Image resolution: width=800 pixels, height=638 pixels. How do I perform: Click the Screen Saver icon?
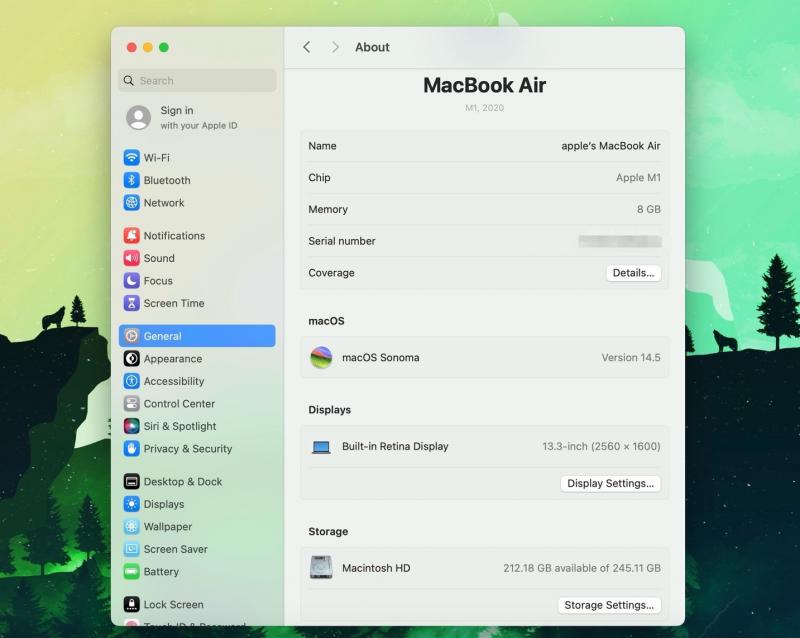[x=132, y=549]
